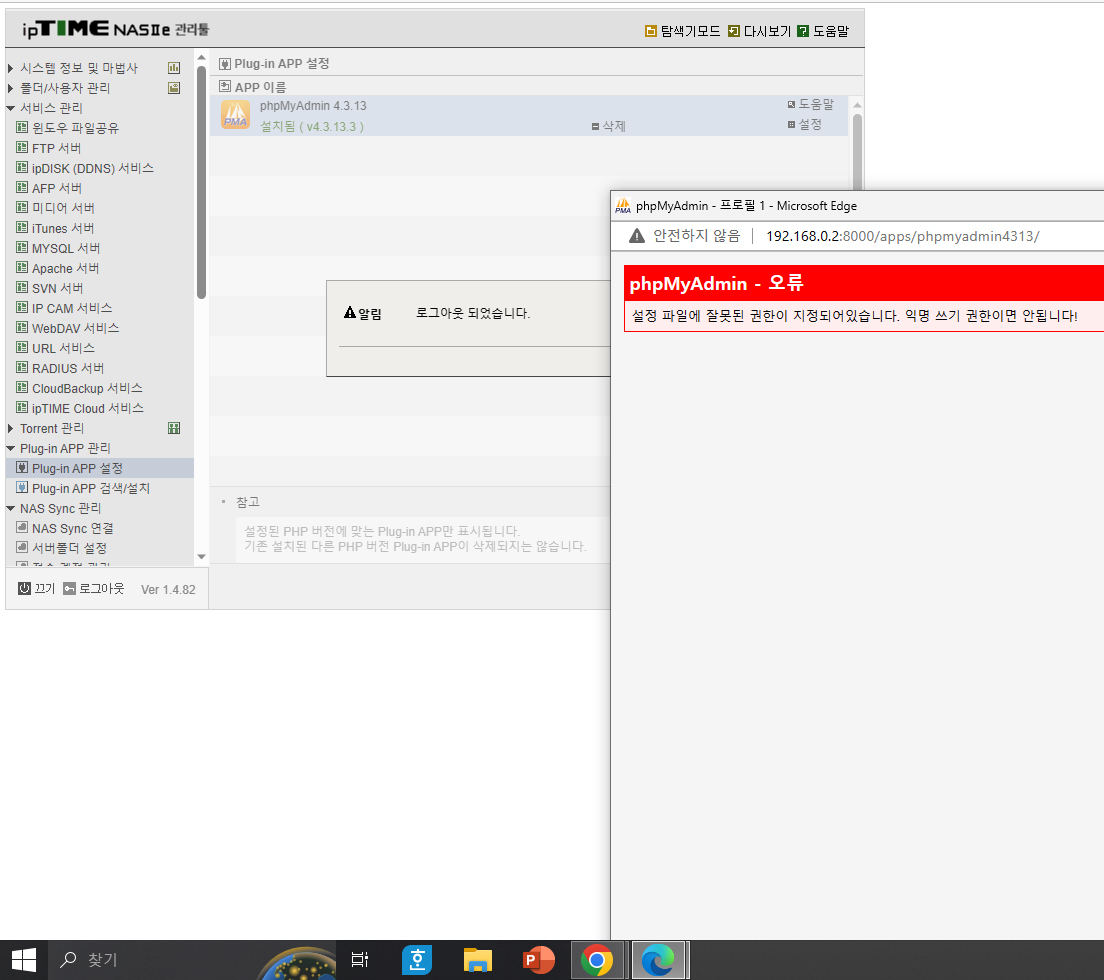Select 미디어 서버 menu item
Screen dimensions: 1104x980
(56, 208)
